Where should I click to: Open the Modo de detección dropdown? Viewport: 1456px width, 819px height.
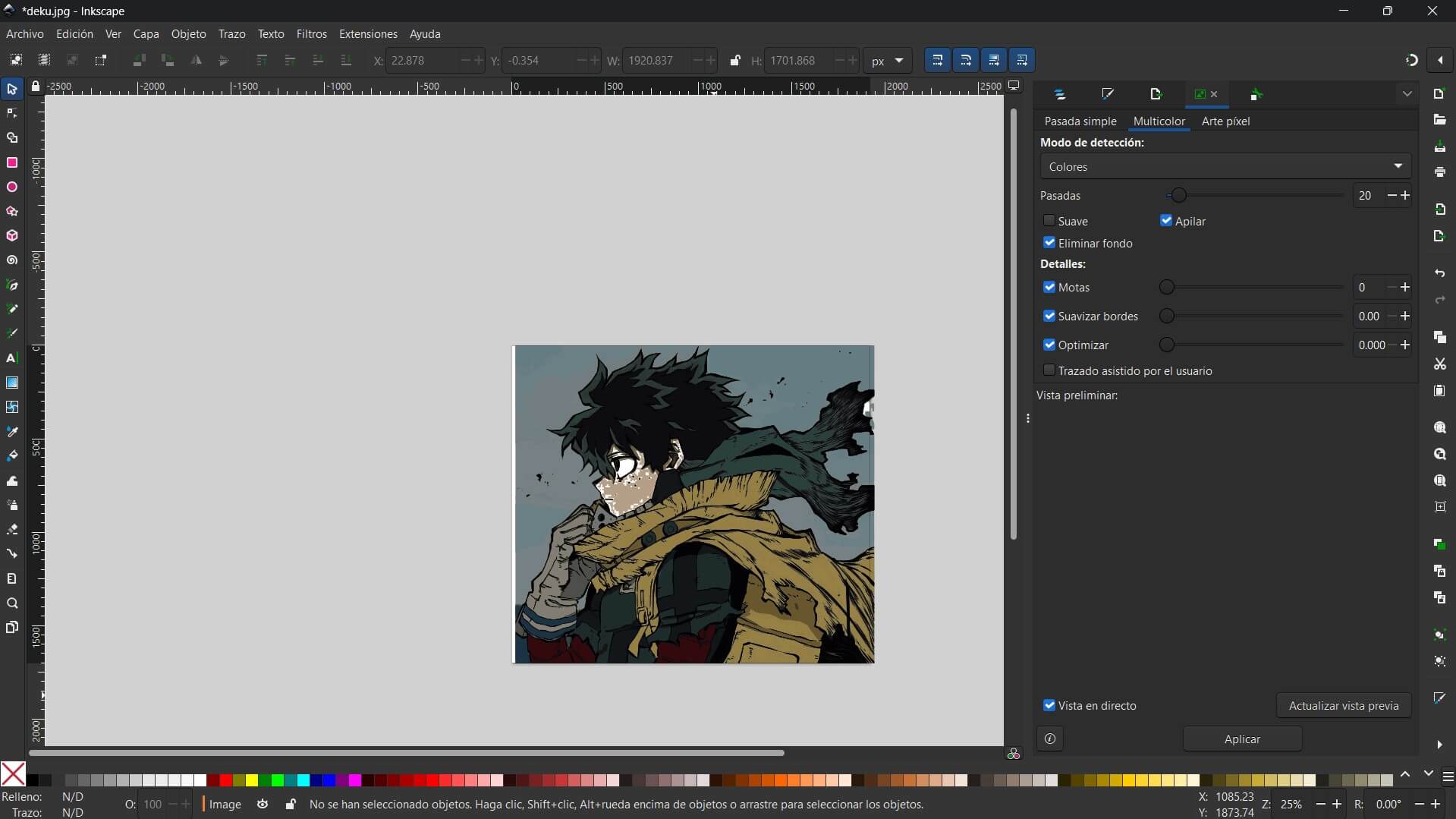[1225, 166]
